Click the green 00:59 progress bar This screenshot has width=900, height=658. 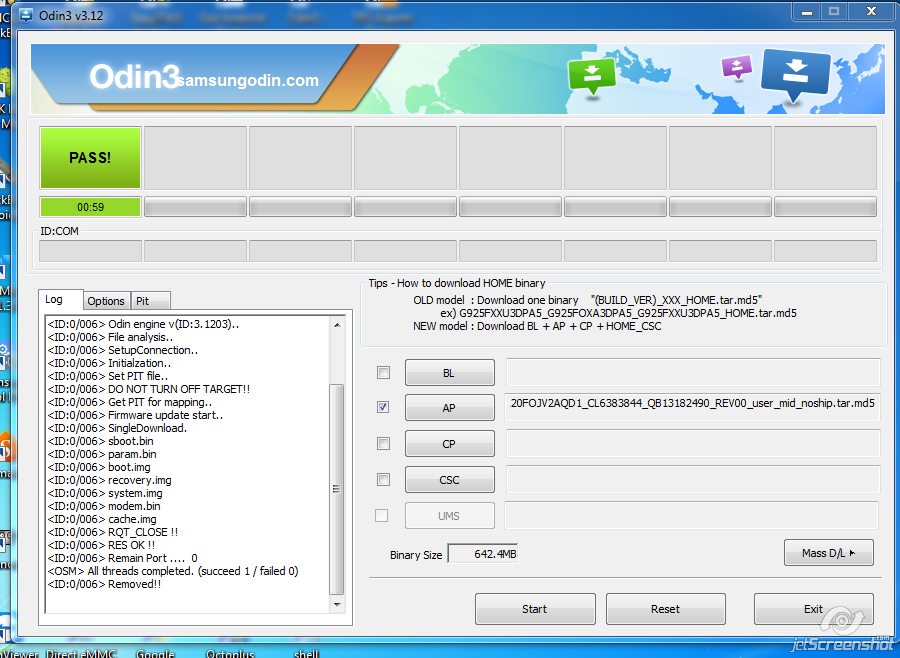tap(90, 207)
